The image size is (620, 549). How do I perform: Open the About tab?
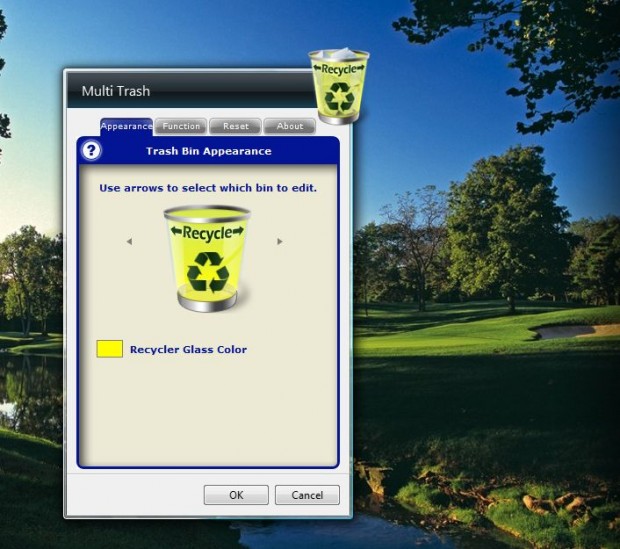point(290,126)
